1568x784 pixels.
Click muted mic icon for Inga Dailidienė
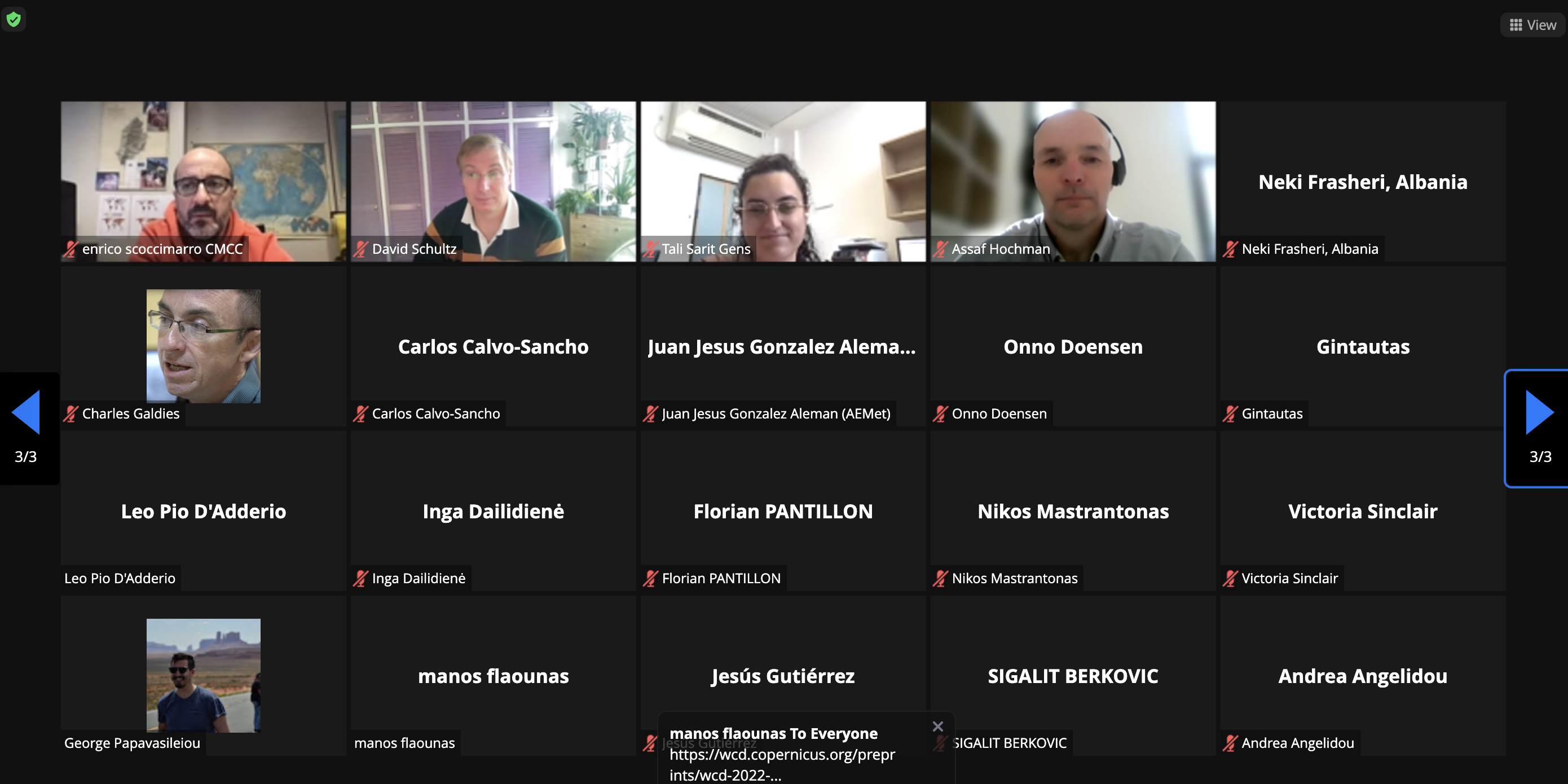[361, 578]
